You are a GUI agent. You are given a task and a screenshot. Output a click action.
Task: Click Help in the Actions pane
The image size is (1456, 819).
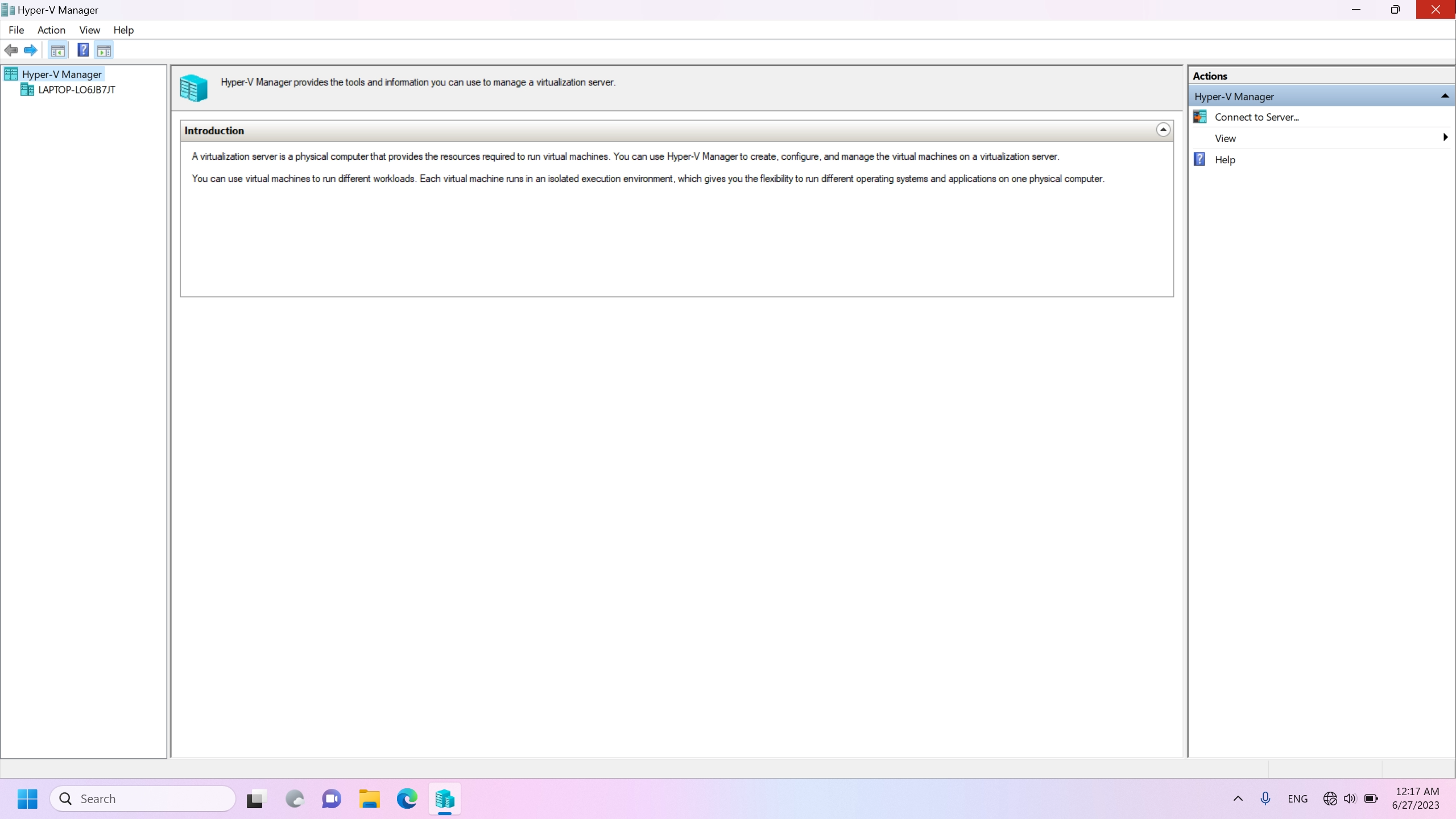coord(1225,160)
